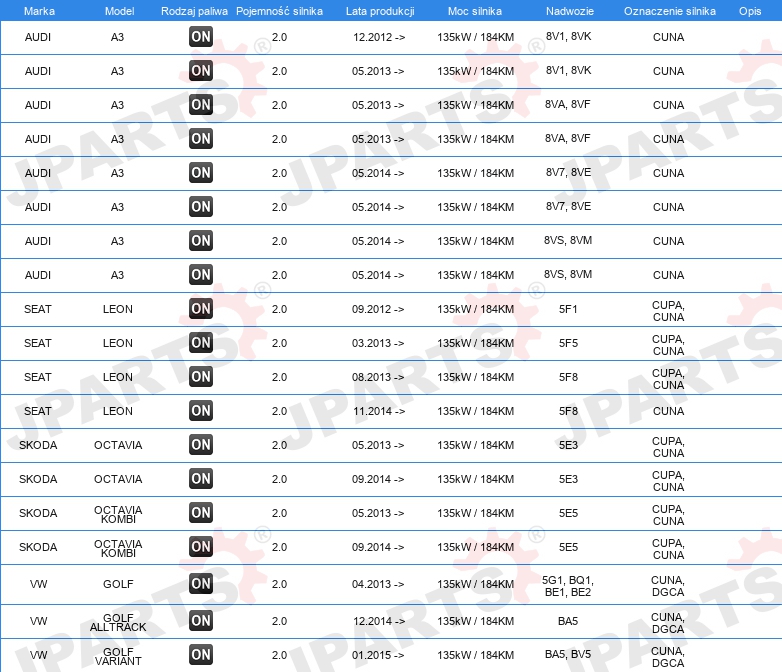Select the CUPA, CUNA engine code in the Leon 5F1 row
782x672 pixels.
(x=668, y=311)
